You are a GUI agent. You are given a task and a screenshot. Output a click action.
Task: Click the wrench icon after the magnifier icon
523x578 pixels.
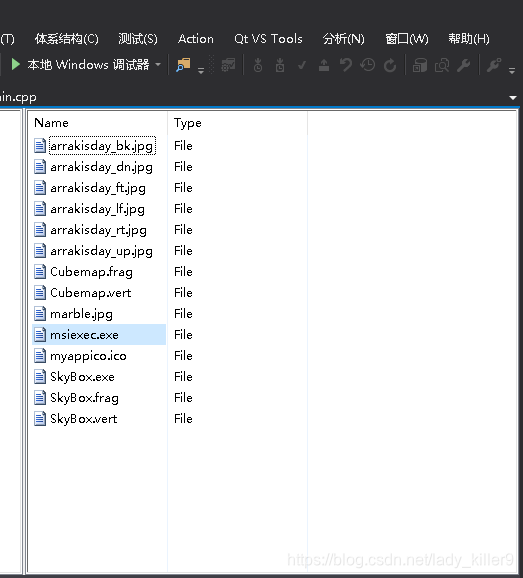click(x=463, y=65)
